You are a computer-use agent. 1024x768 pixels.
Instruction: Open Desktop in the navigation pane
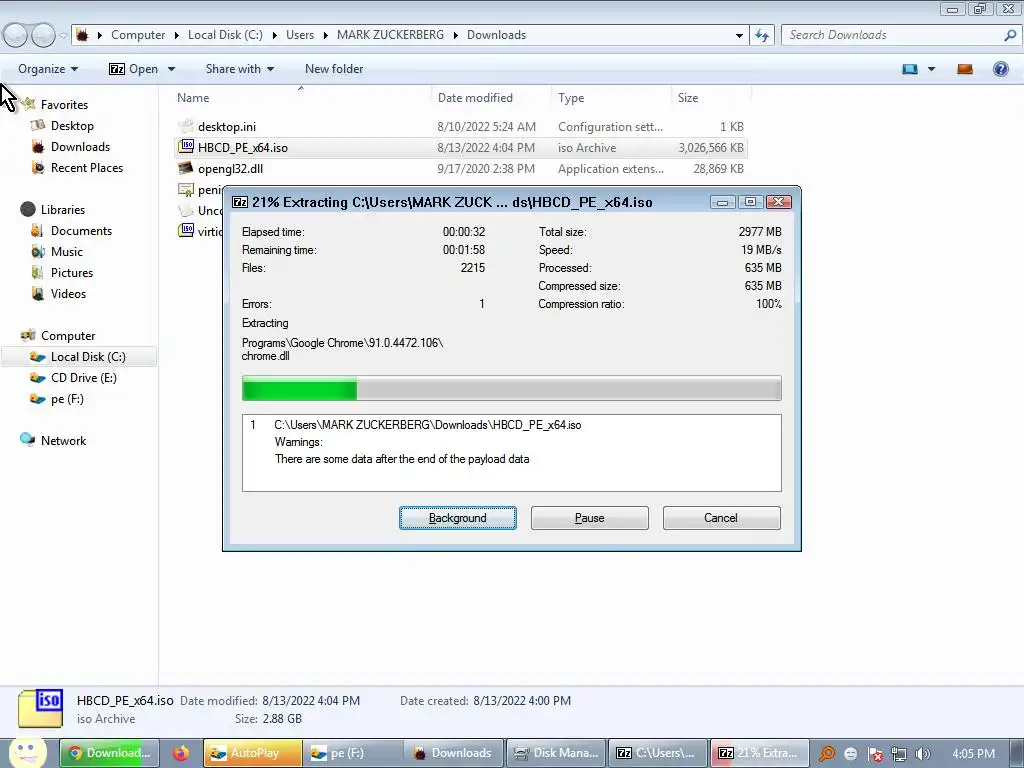[72, 125]
